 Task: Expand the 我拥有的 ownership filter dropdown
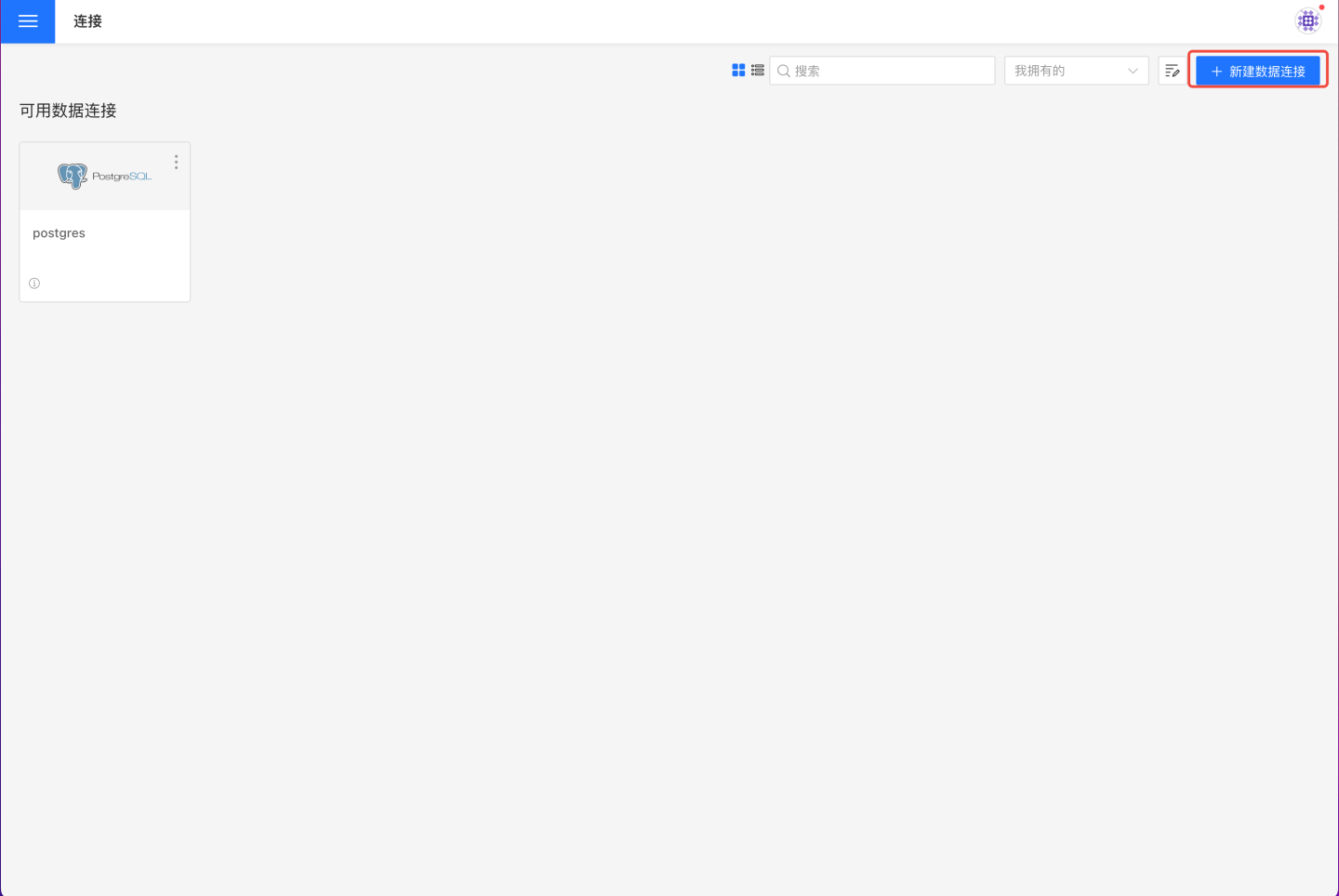[x=1077, y=71]
